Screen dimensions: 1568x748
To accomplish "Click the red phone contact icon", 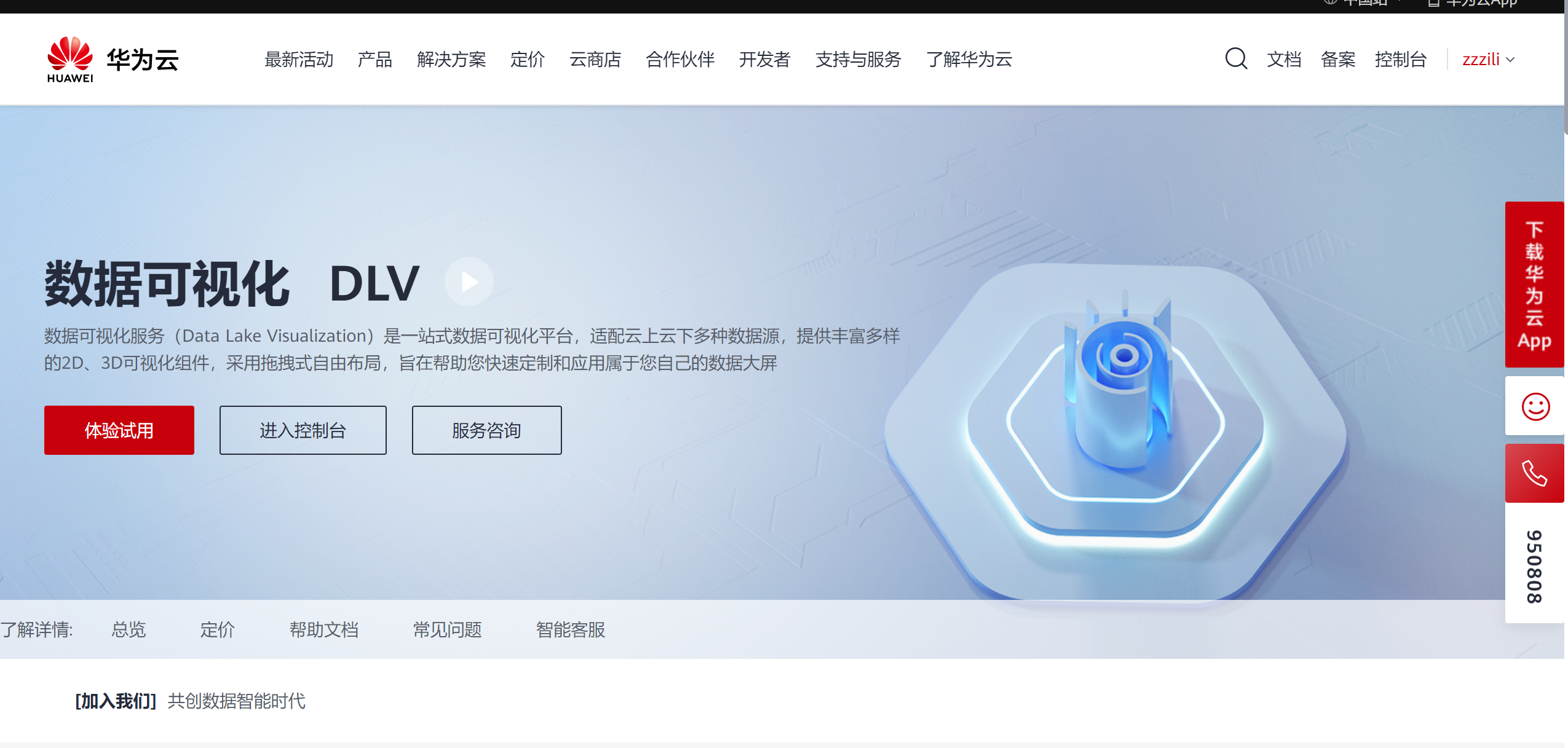I will pos(1535,473).
